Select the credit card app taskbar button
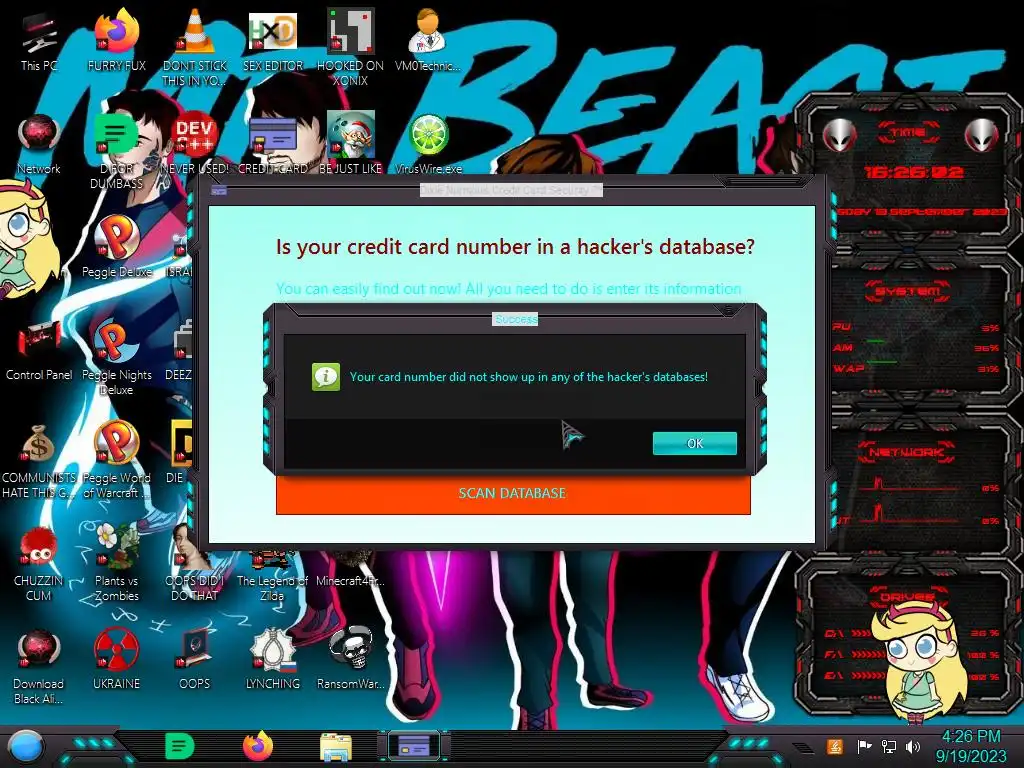1024x768 pixels. [x=413, y=746]
